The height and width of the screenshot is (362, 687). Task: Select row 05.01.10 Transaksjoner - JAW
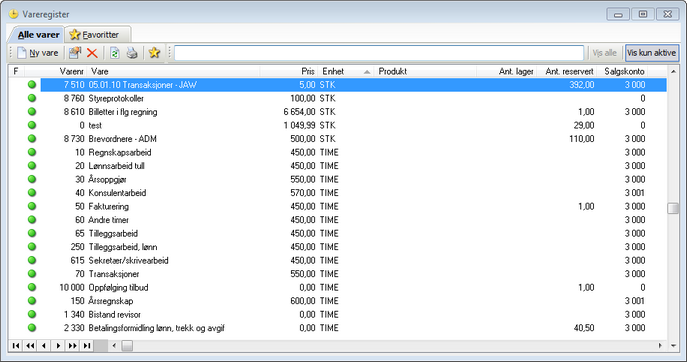tap(337, 85)
